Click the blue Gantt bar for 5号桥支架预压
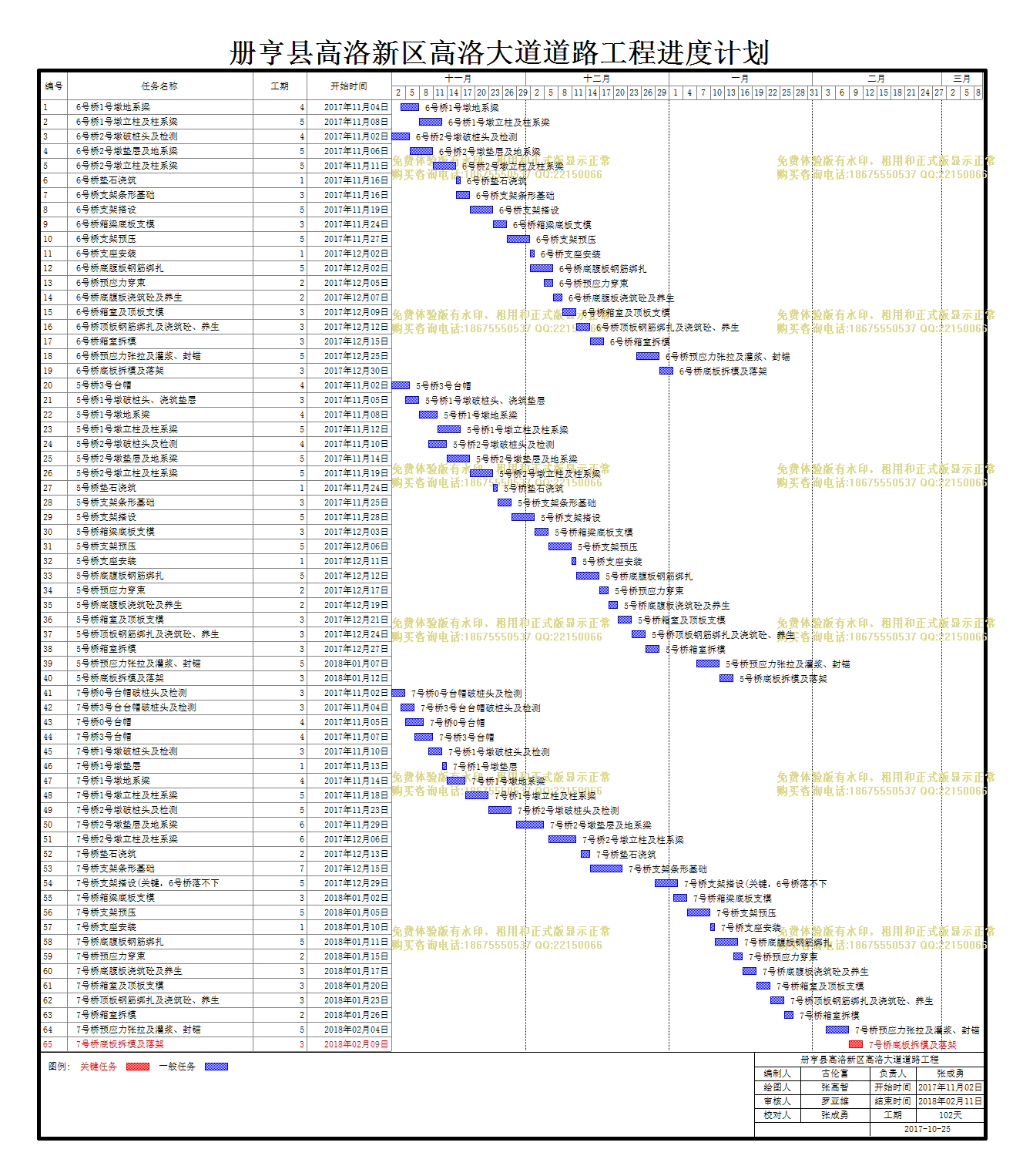Image resolution: width=1023 pixels, height=1176 pixels. pos(560,546)
